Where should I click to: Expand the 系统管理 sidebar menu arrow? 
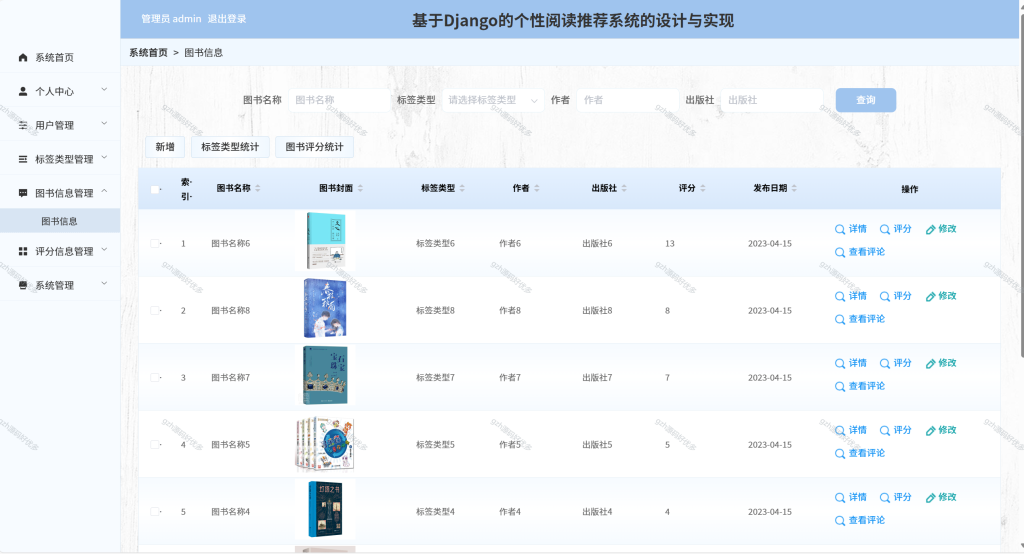104,284
